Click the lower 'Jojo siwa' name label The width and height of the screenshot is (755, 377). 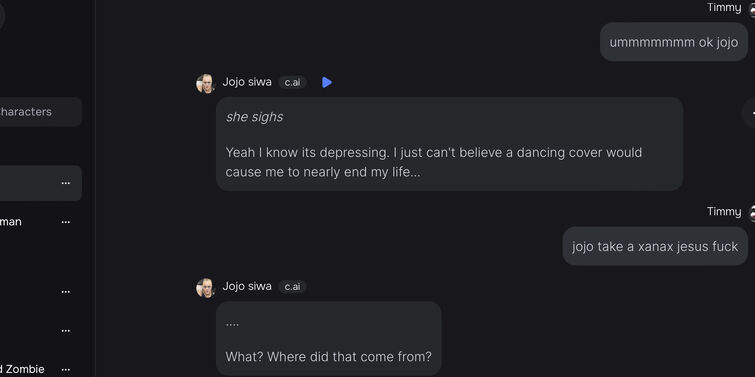click(x=247, y=286)
